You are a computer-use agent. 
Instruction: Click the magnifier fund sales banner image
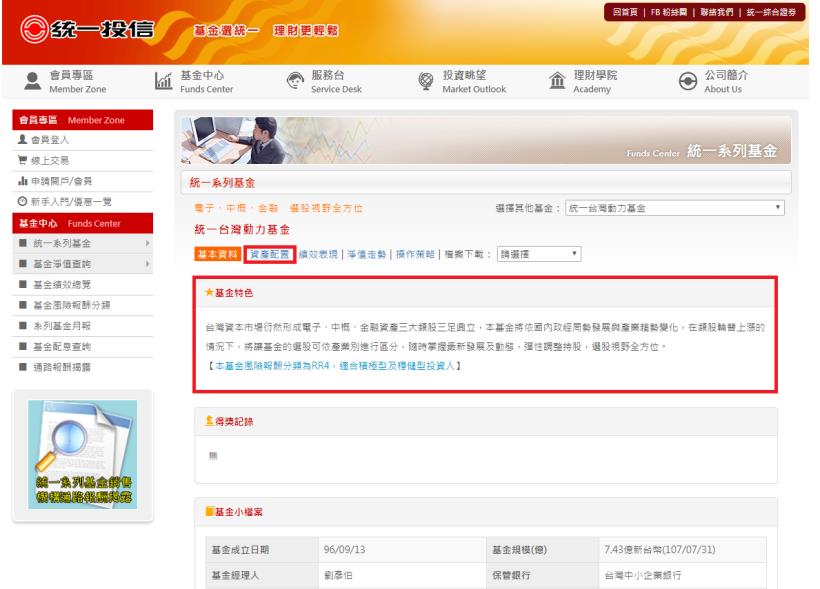[x=82, y=454]
